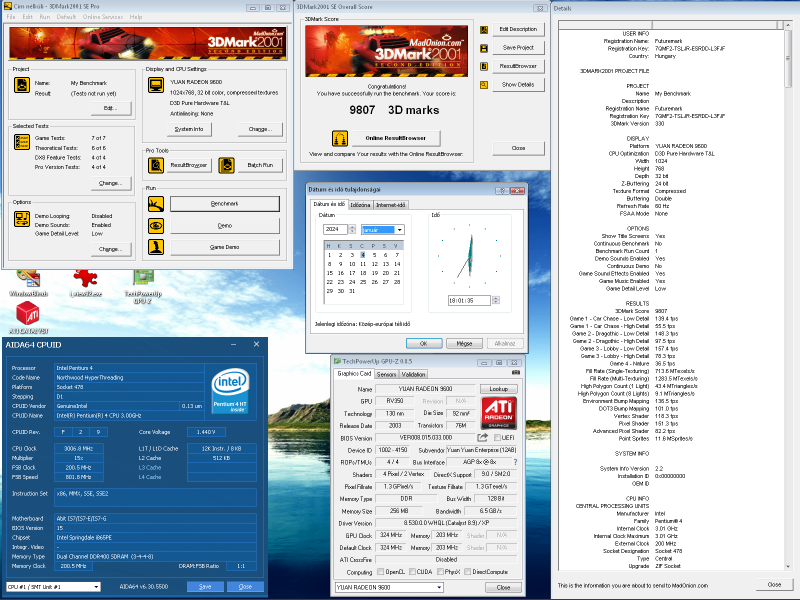This screenshot has height=600, width=800.
Task: Click the Selected Tests checklist icon
Action: coord(22,142)
